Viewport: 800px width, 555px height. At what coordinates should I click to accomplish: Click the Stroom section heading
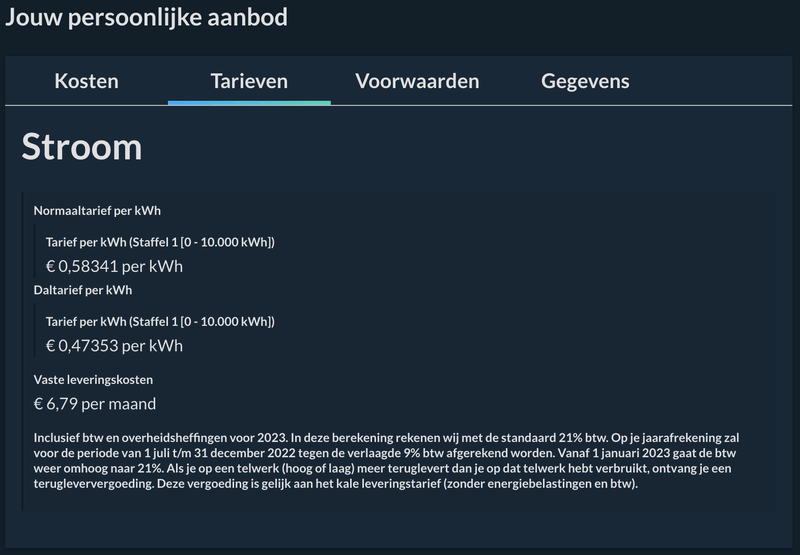[x=82, y=146]
